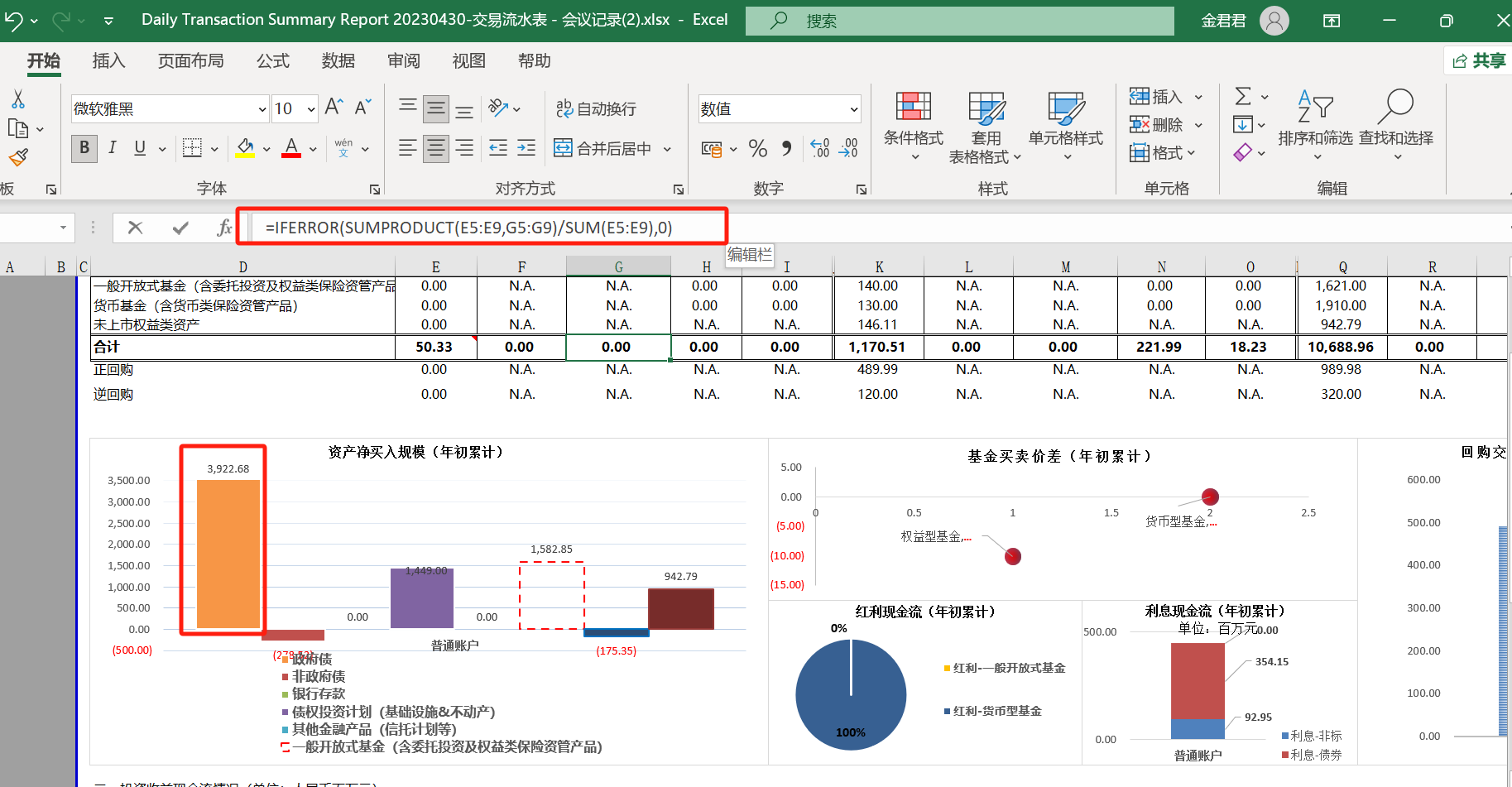The height and width of the screenshot is (787, 1512).
Task: Toggle middle vertical alignment
Action: coord(436,108)
